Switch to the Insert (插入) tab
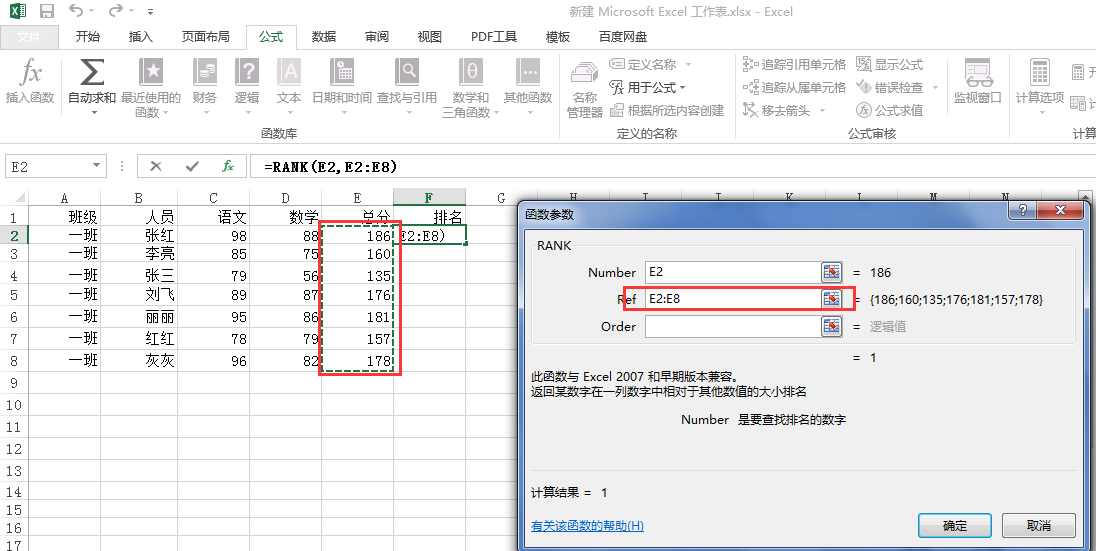The image size is (1096, 551). tap(140, 37)
